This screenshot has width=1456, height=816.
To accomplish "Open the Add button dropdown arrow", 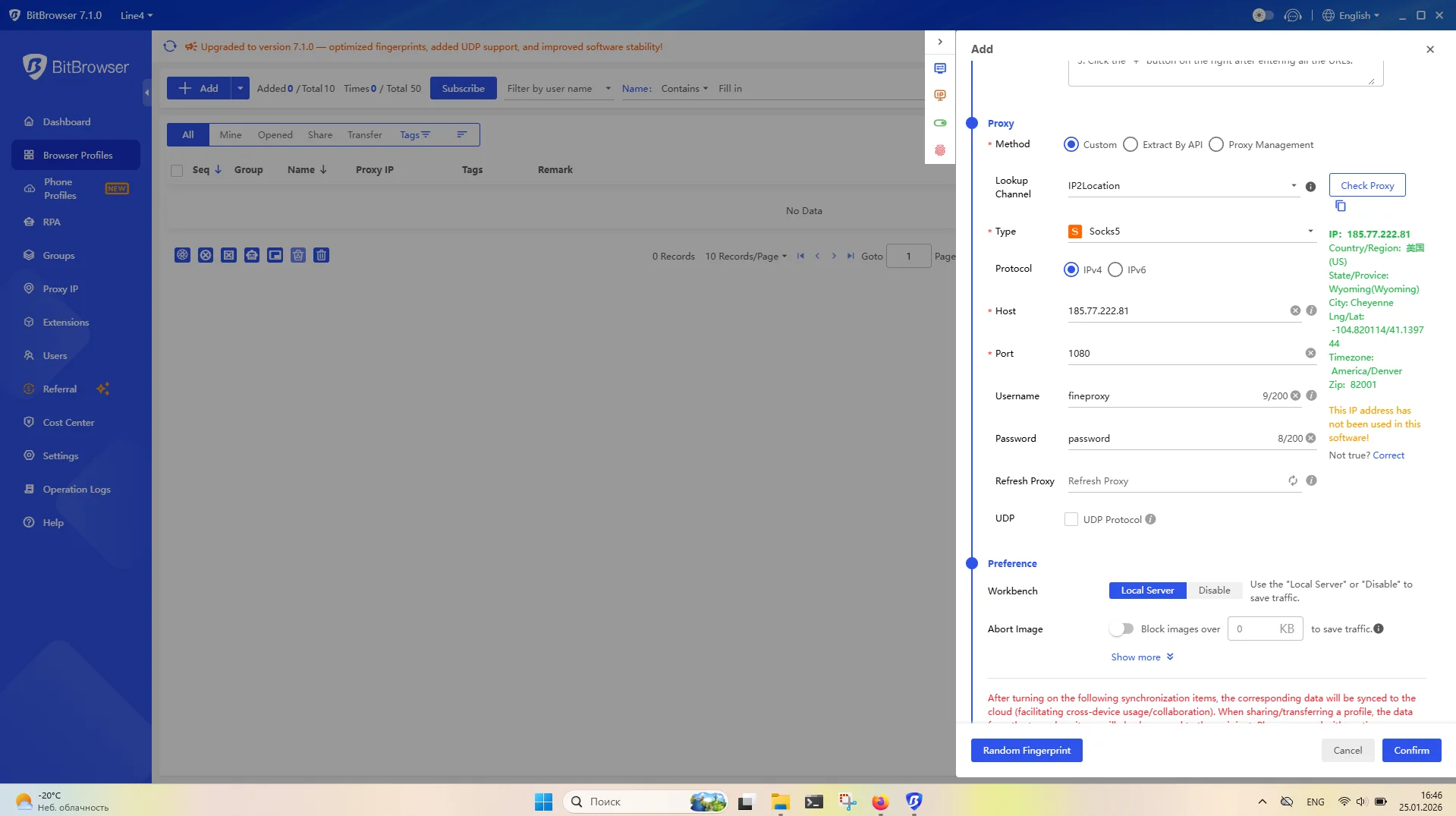I will pyautogui.click(x=240, y=88).
